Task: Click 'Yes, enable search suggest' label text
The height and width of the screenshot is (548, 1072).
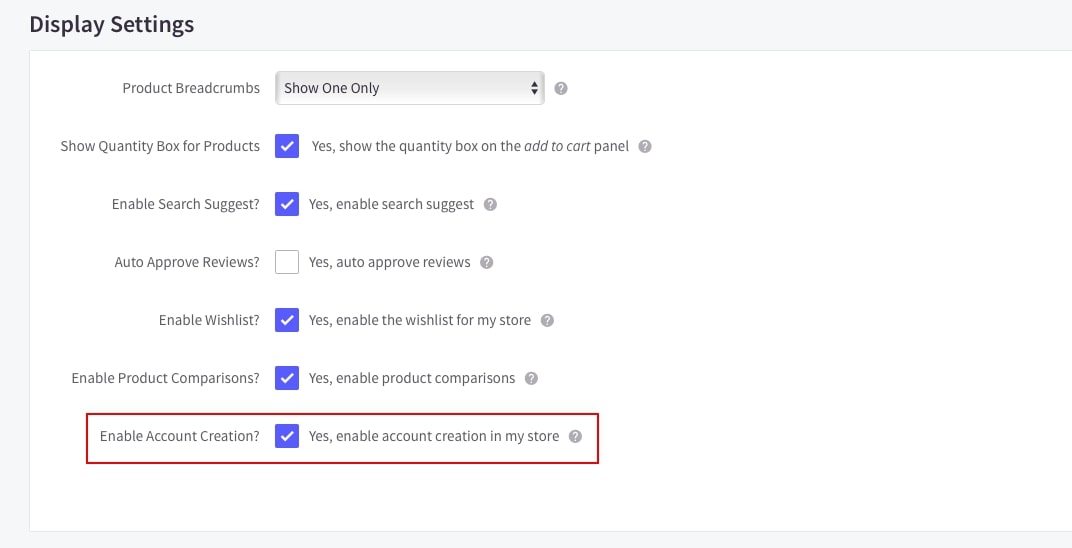Action: pos(391,204)
